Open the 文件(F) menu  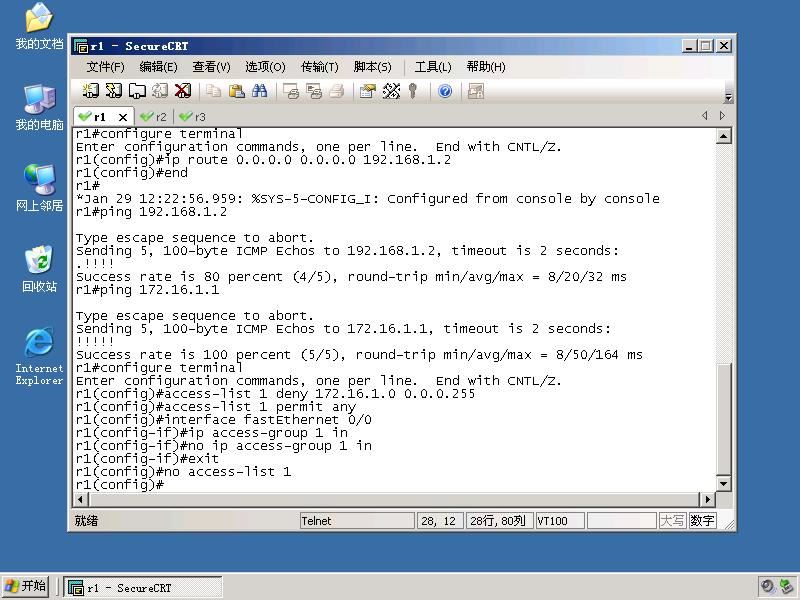coord(106,67)
